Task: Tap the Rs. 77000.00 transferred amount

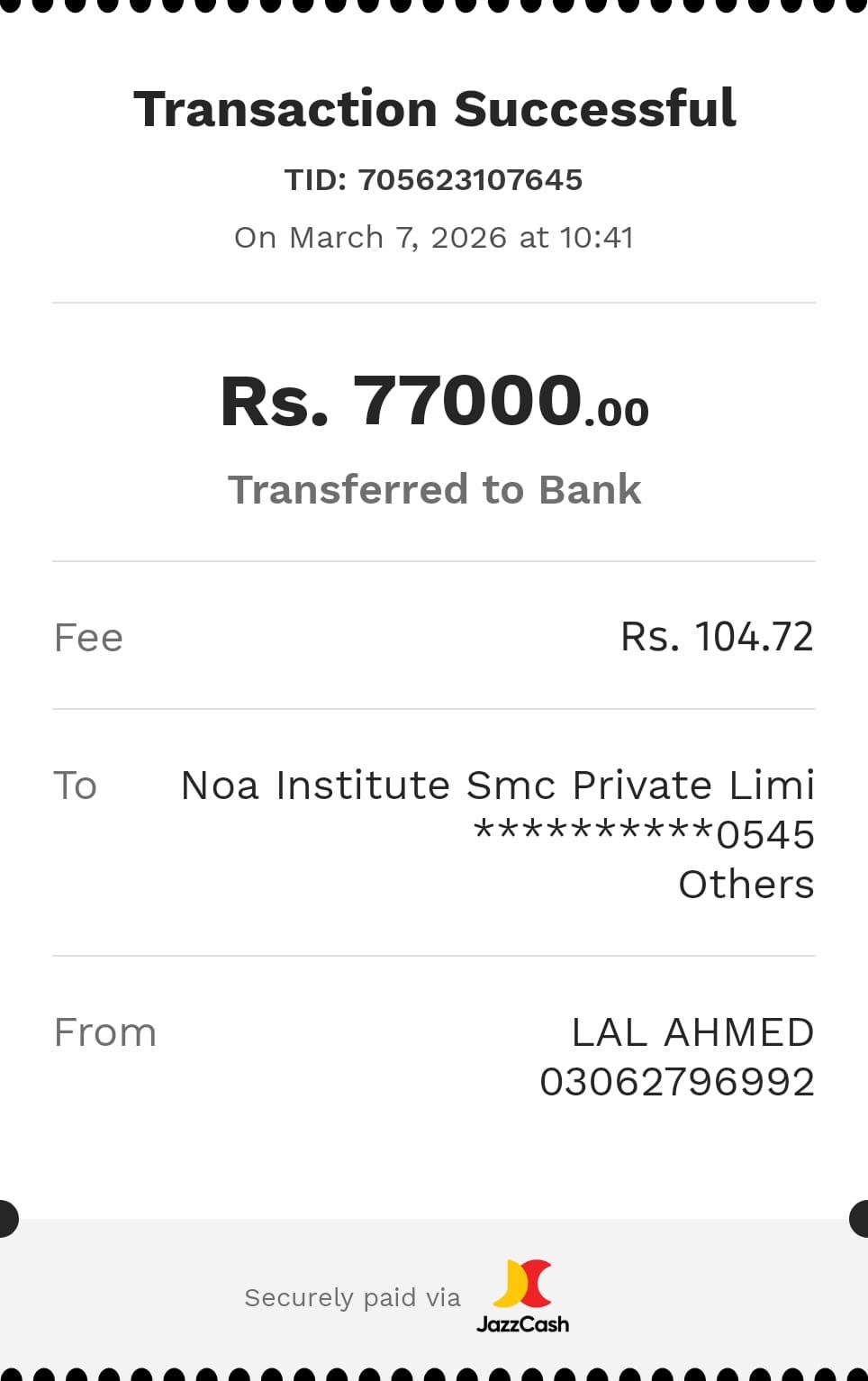Action: (434, 401)
